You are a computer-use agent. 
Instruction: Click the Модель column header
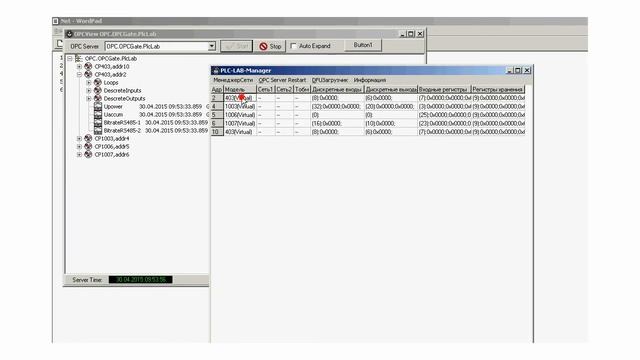pyautogui.click(x=240, y=89)
